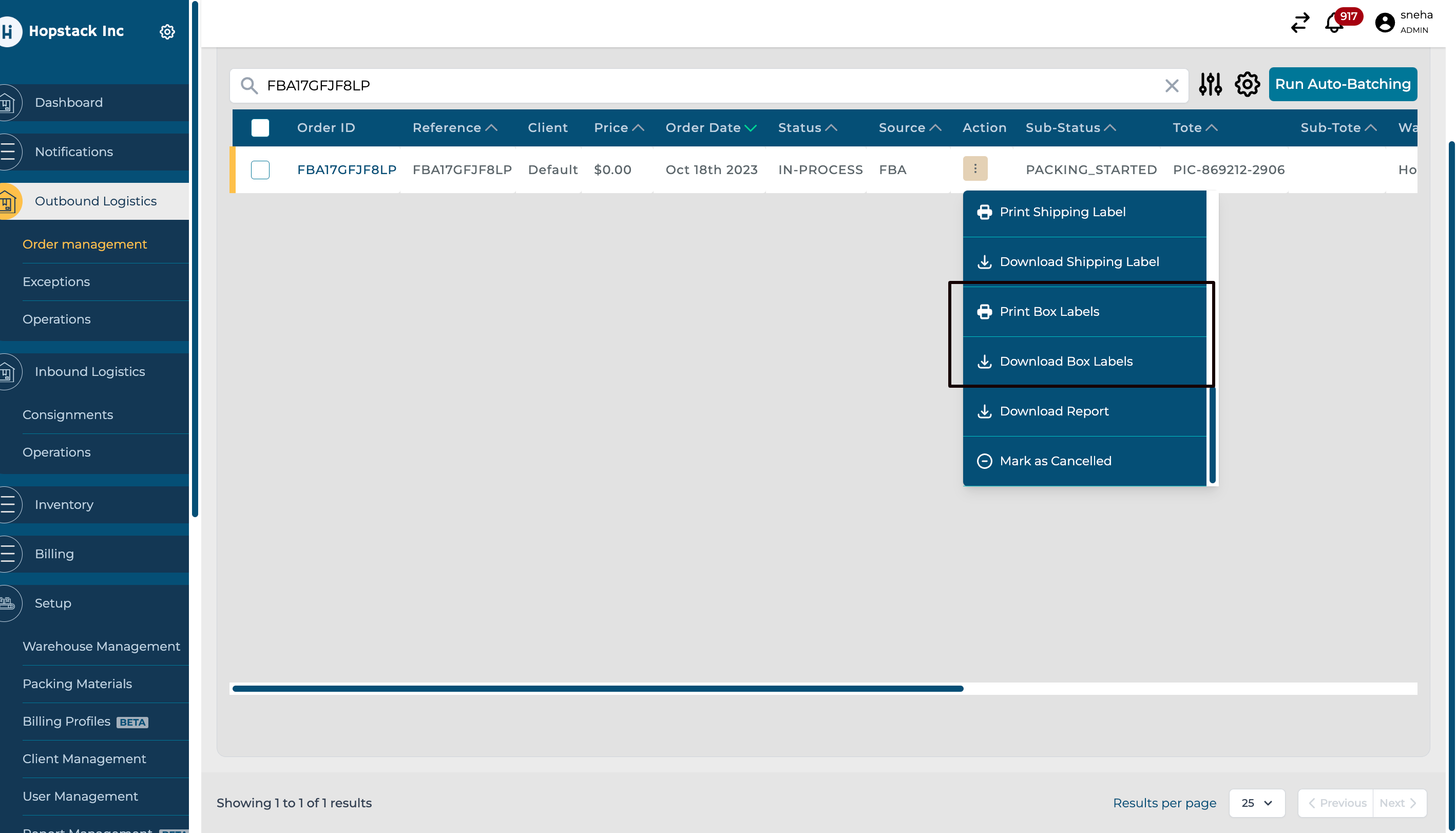Click the horizontal table scrollbar
Viewport: 1456px width, 833px height.
click(598, 688)
